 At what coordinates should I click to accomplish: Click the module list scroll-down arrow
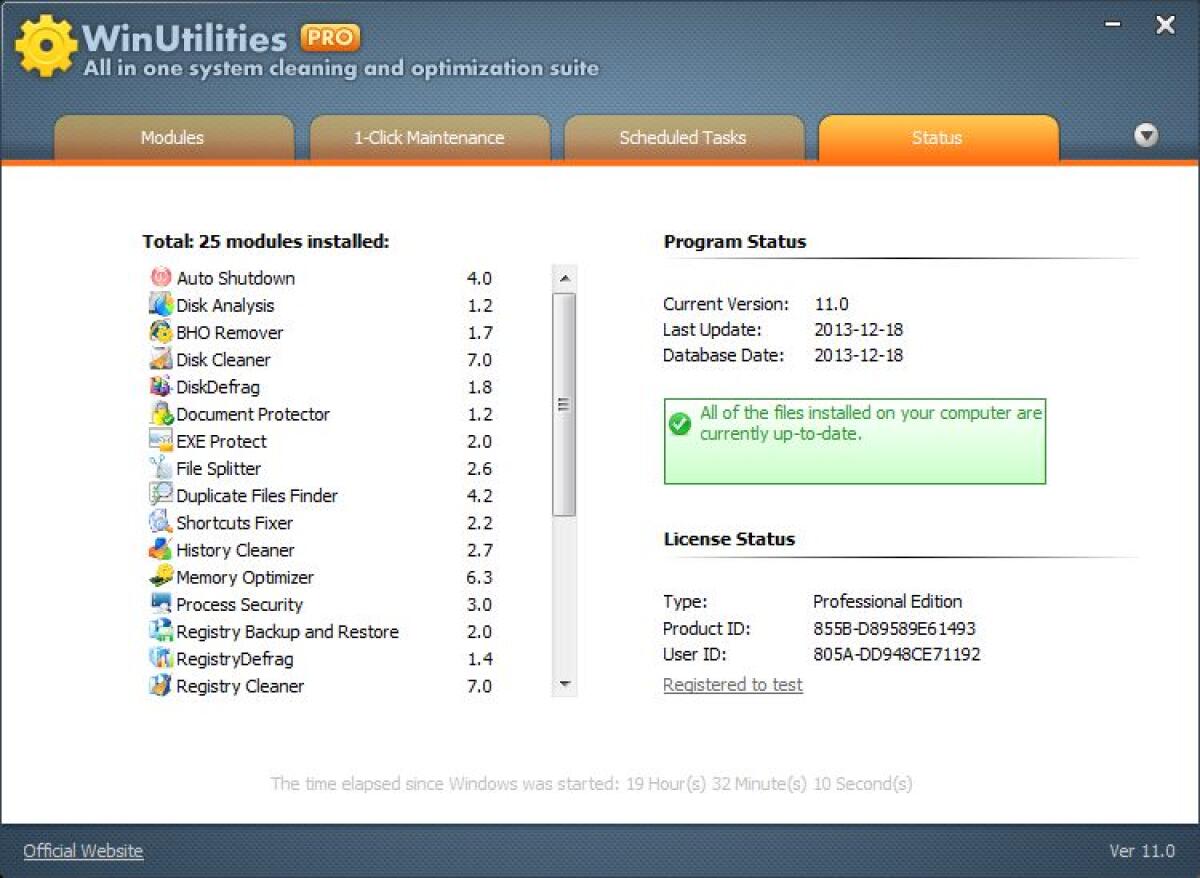pyautogui.click(x=565, y=684)
